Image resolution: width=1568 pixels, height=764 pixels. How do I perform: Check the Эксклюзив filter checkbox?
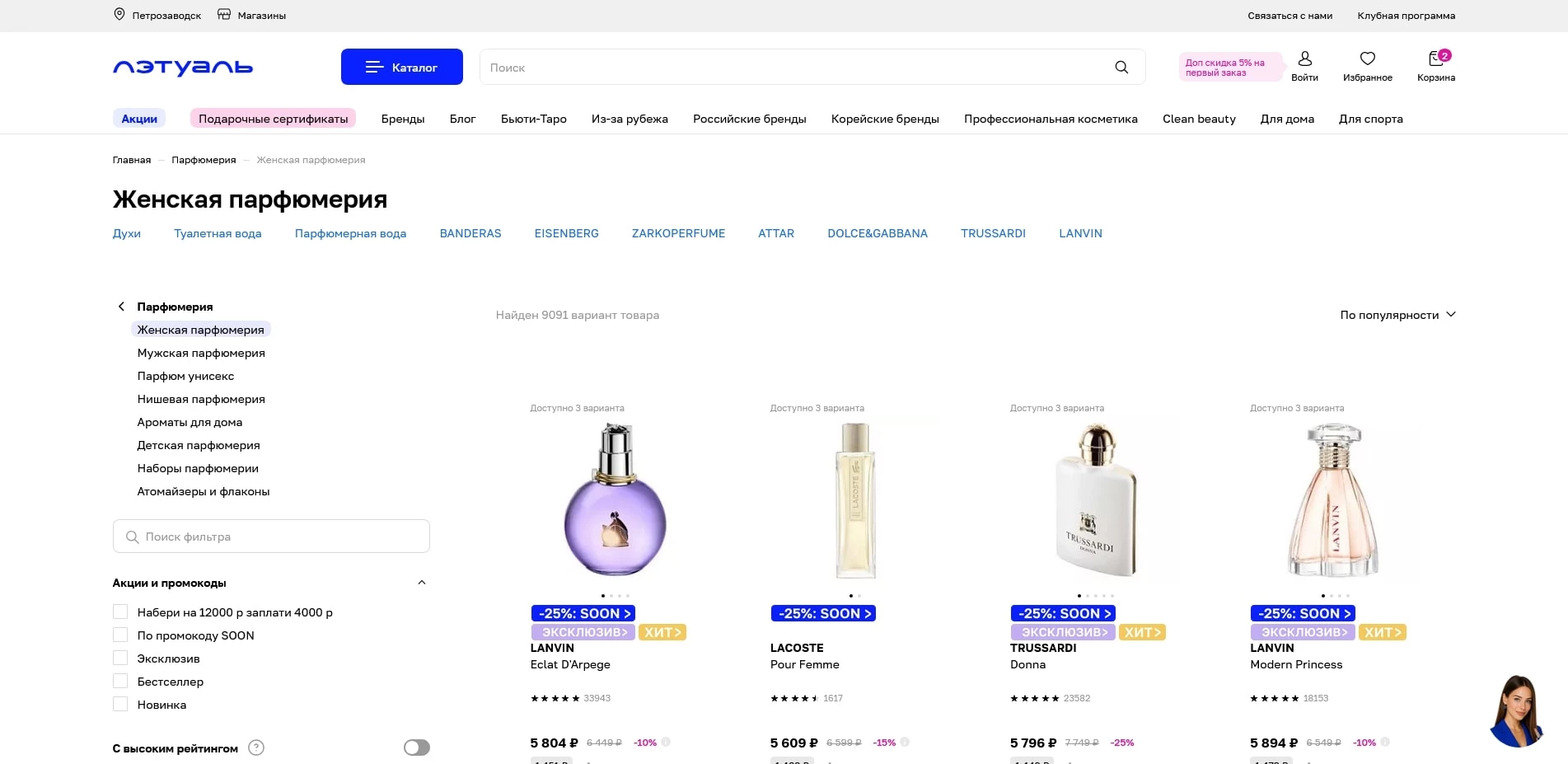(120, 659)
